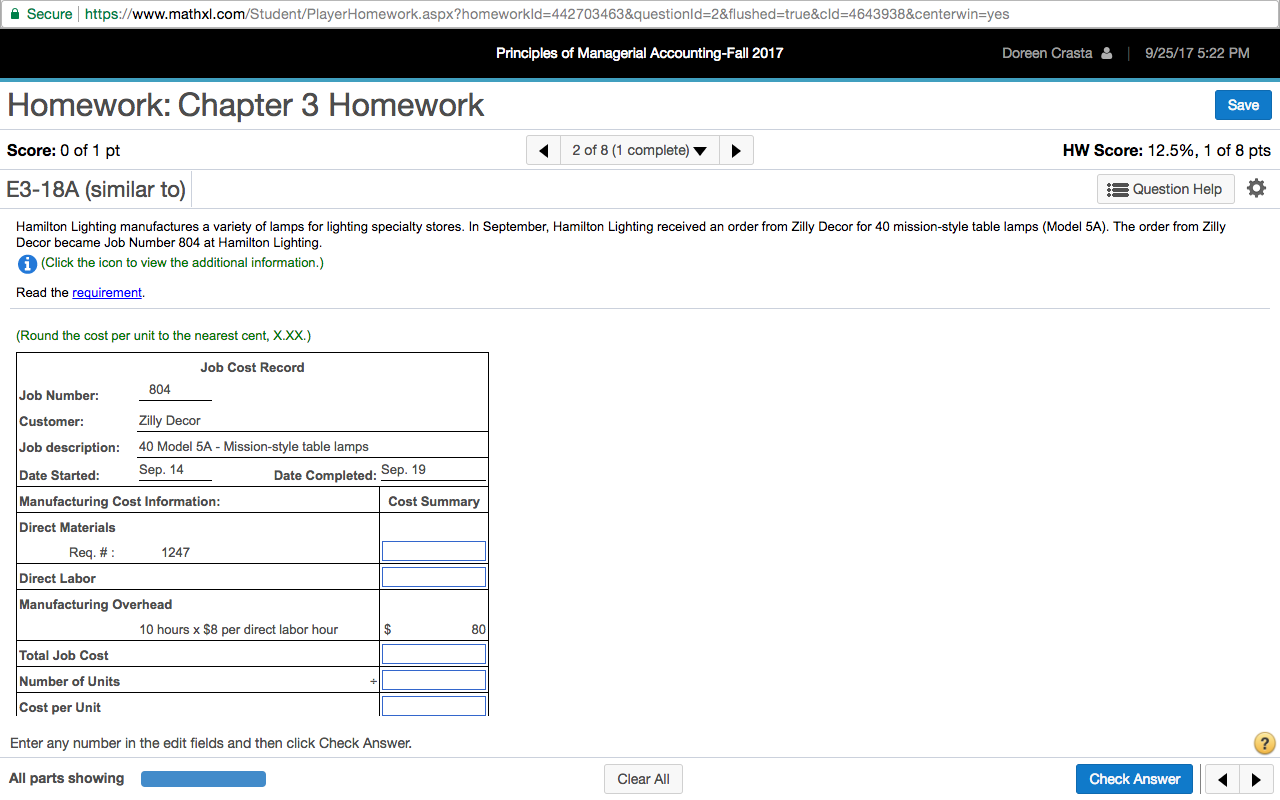Viewport: 1280px width, 800px height.
Task: Click the 'Homework: Chapter 3 Homework' heading
Action: coord(246,105)
